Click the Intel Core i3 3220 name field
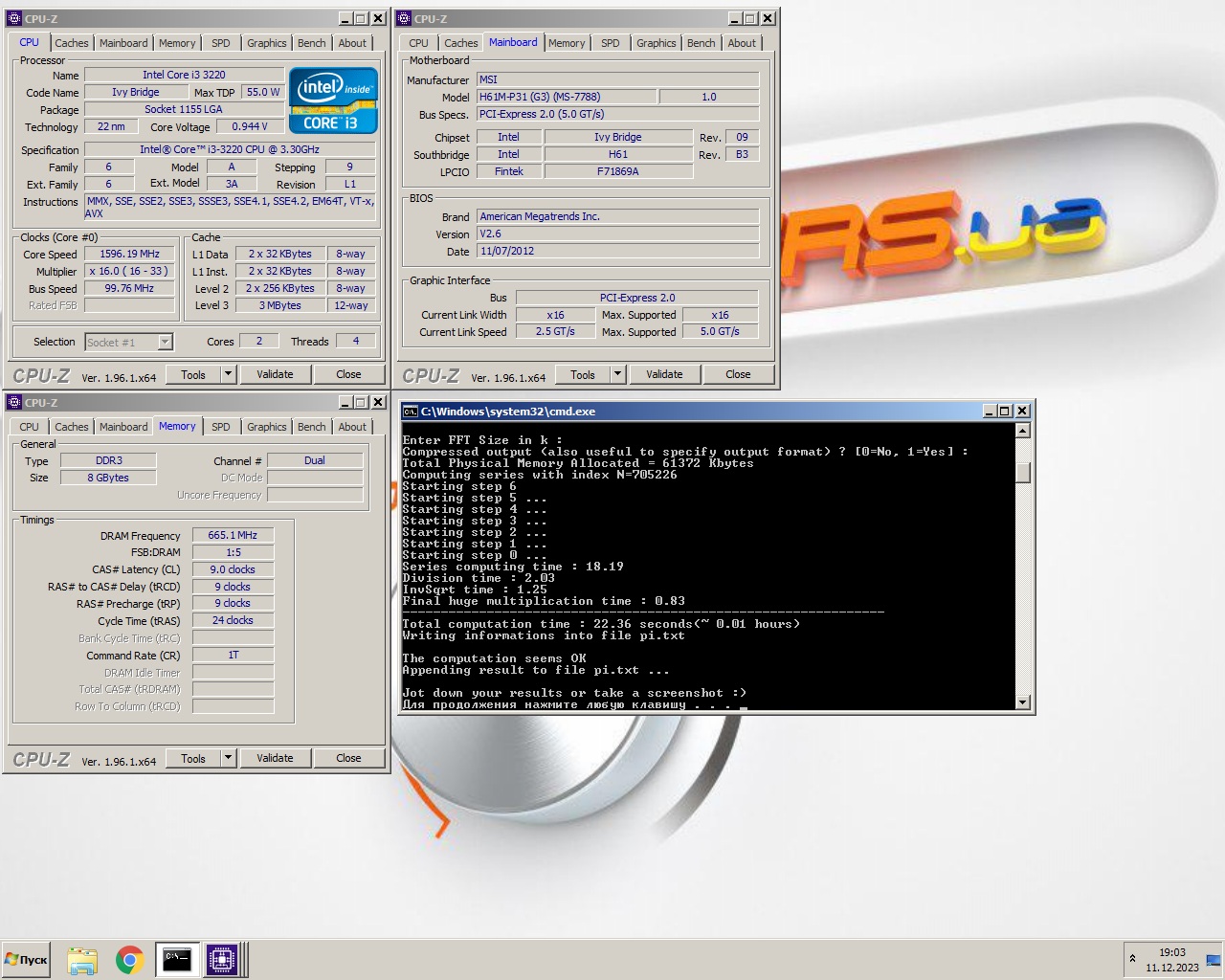Image resolution: width=1225 pixels, height=980 pixels. (x=184, y=75)
